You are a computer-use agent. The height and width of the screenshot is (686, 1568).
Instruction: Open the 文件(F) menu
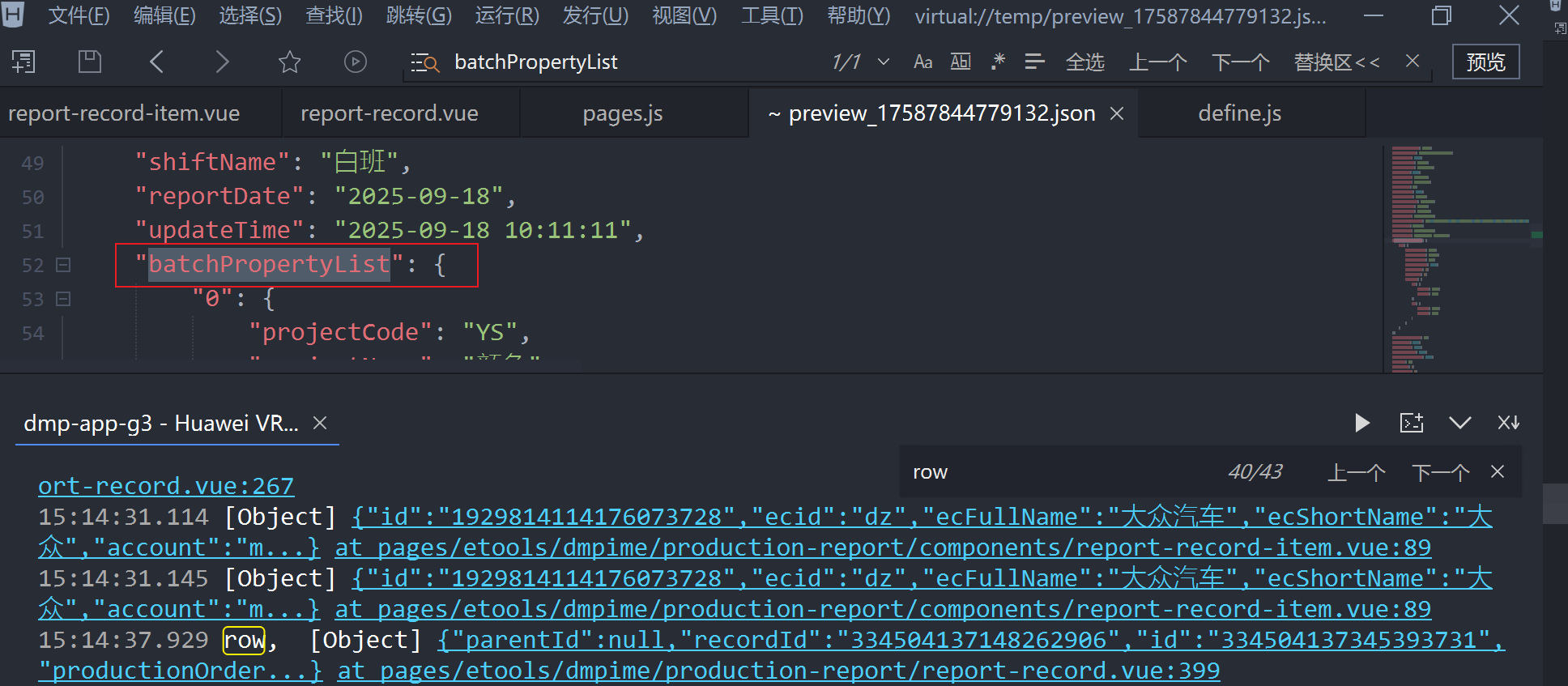(79, 15)
